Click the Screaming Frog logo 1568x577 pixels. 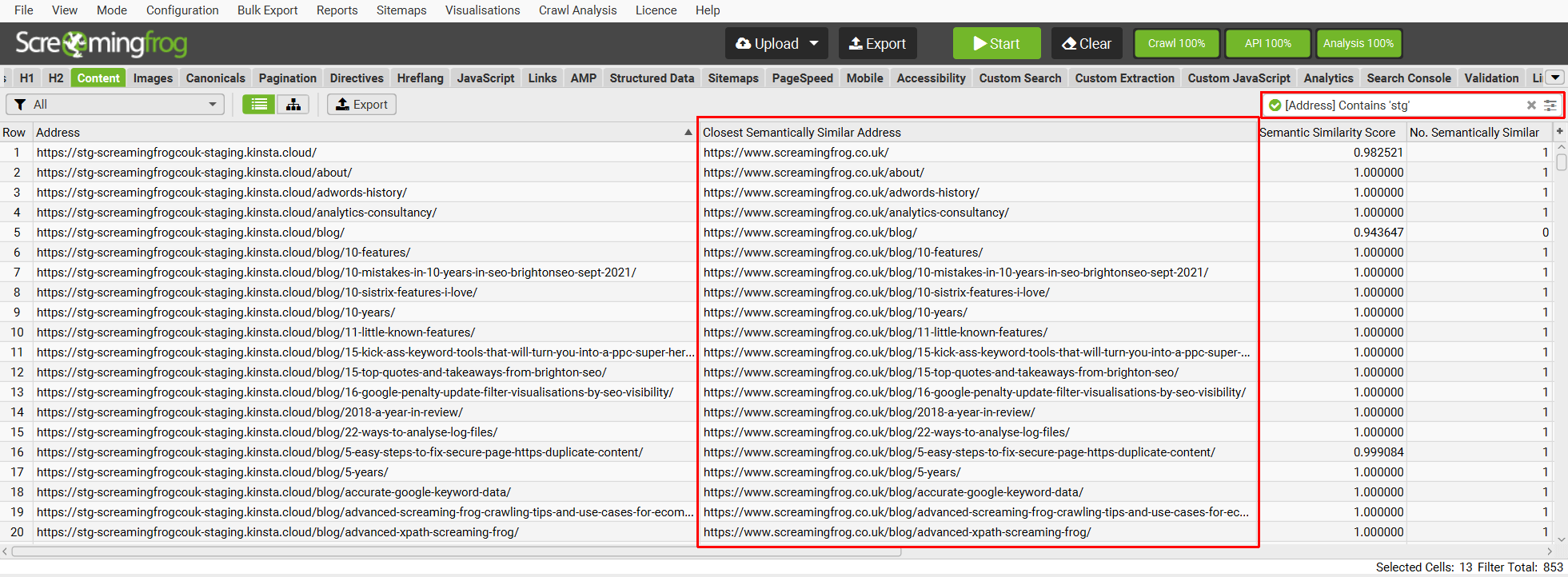101,43
